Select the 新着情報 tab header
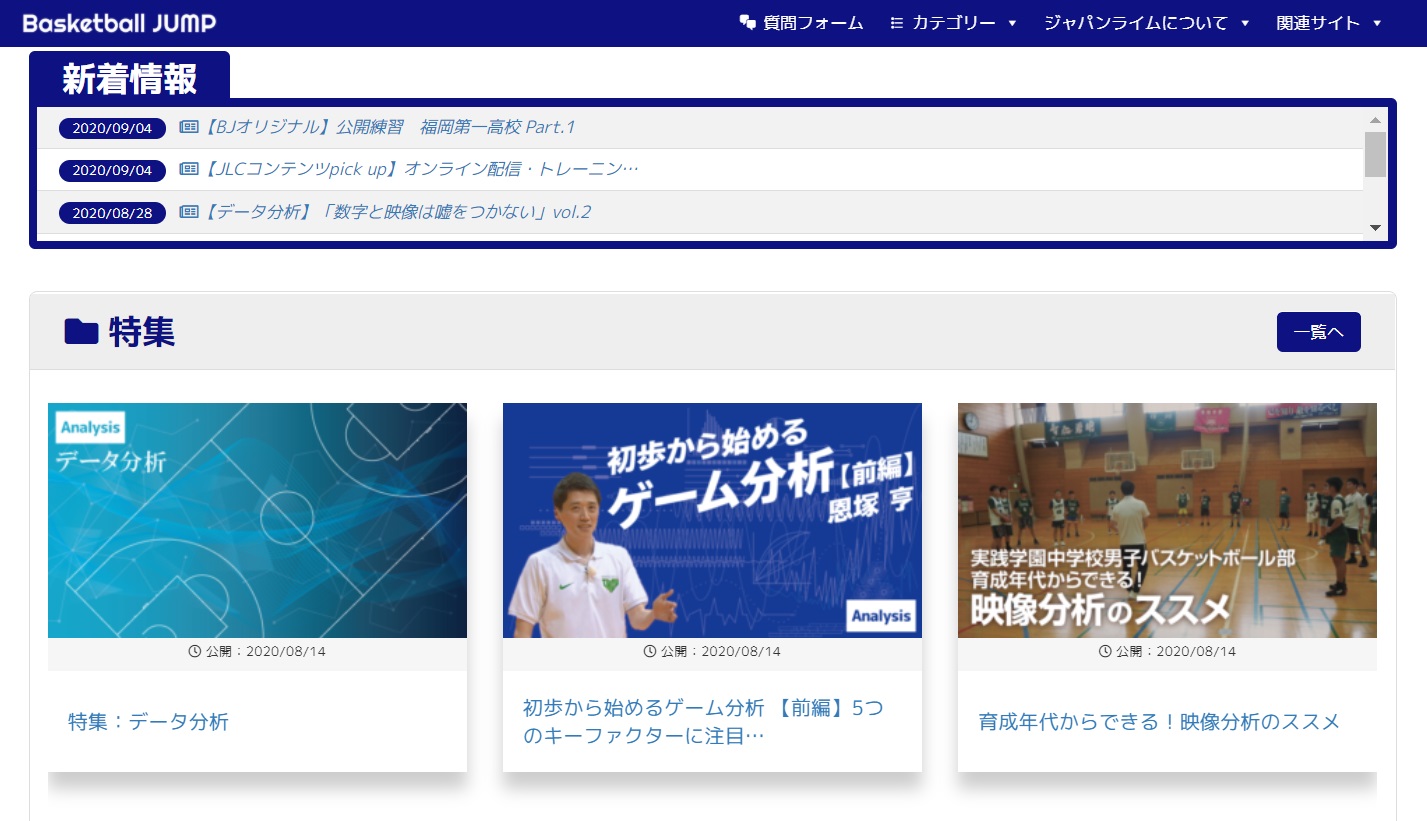Screen dimensions: 1427x821 (130, 77)
